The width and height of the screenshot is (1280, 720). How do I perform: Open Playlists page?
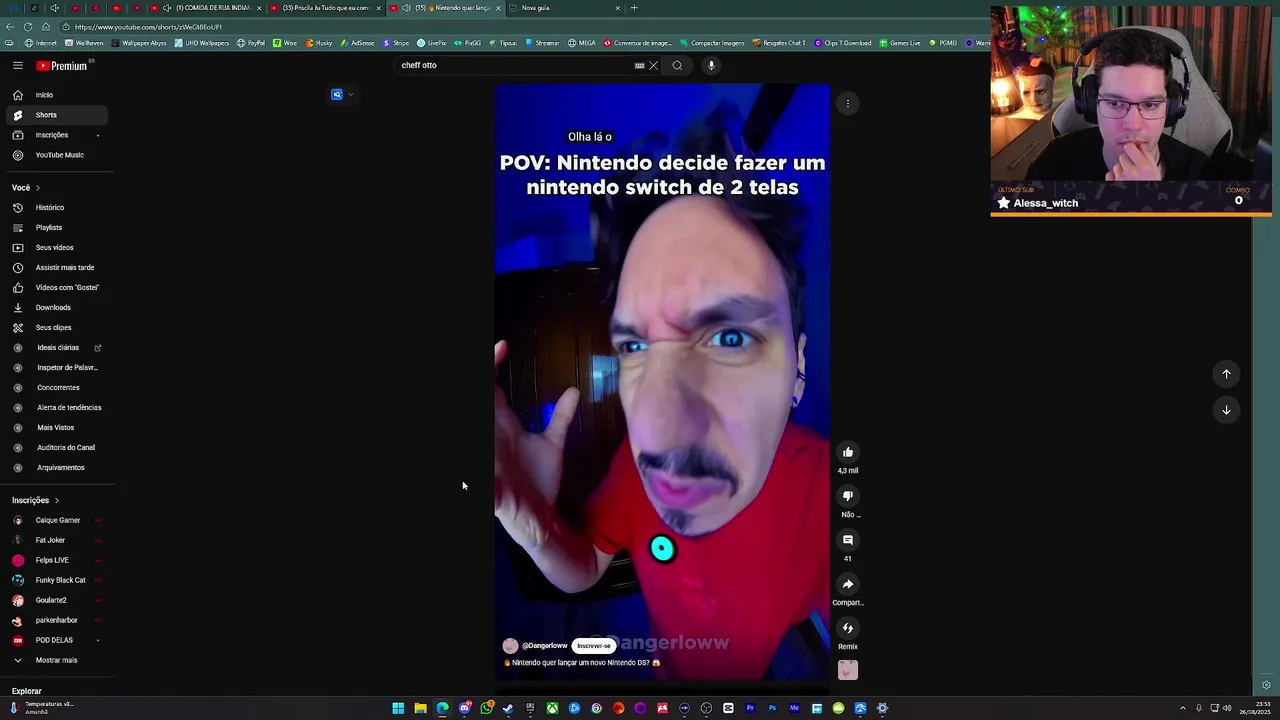coord(55,228)
